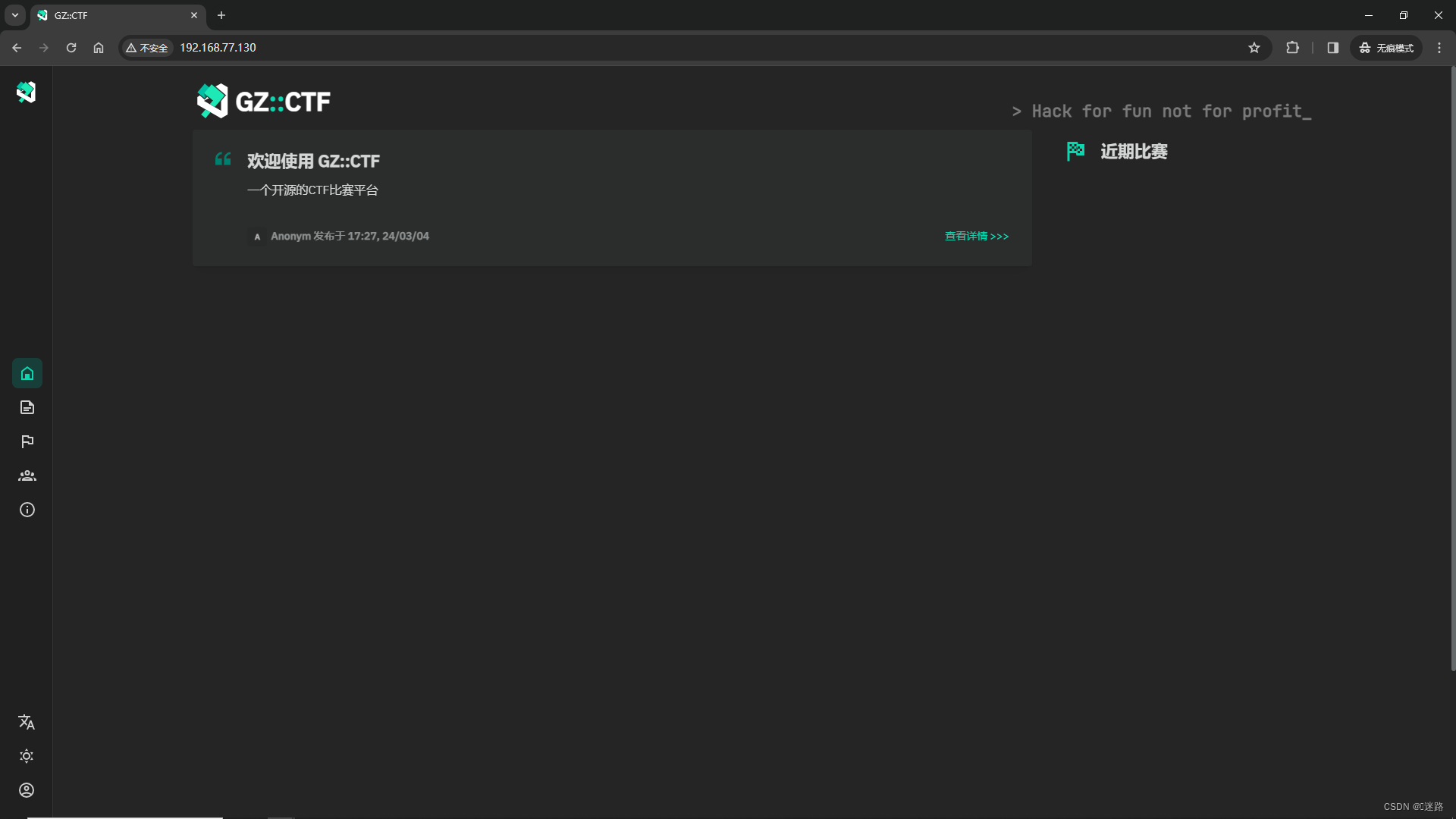Open the teams icon in the sidebar
Image resolution: width=1456 pixels, height=819 pixels.
point(27,475)
